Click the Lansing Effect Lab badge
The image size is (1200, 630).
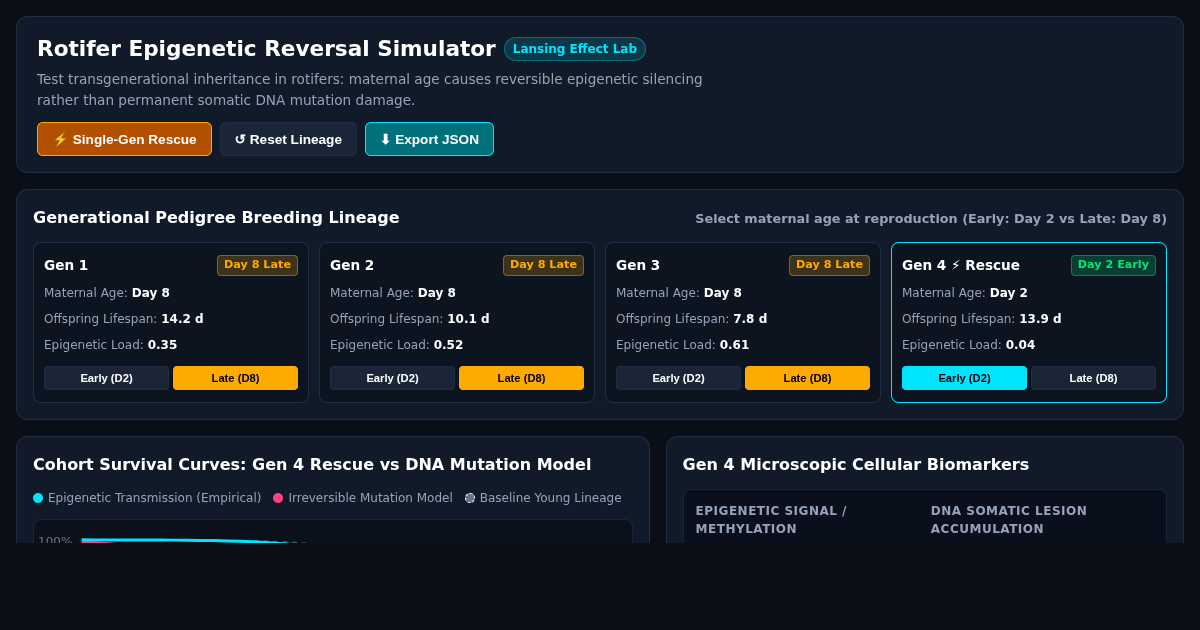click(x=575, y=49)
